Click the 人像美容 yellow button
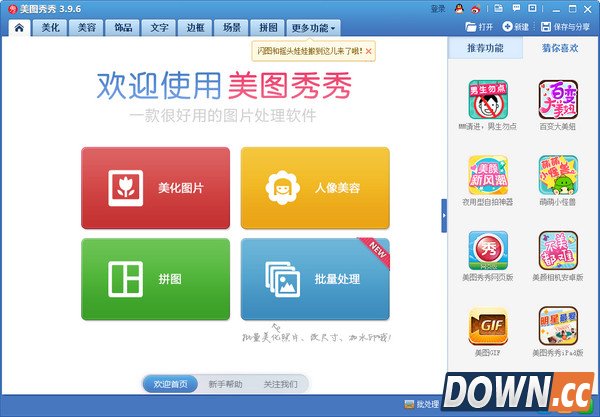Image resolution: width=600 pixels, height=417 pixels. (x=315, y=188)
